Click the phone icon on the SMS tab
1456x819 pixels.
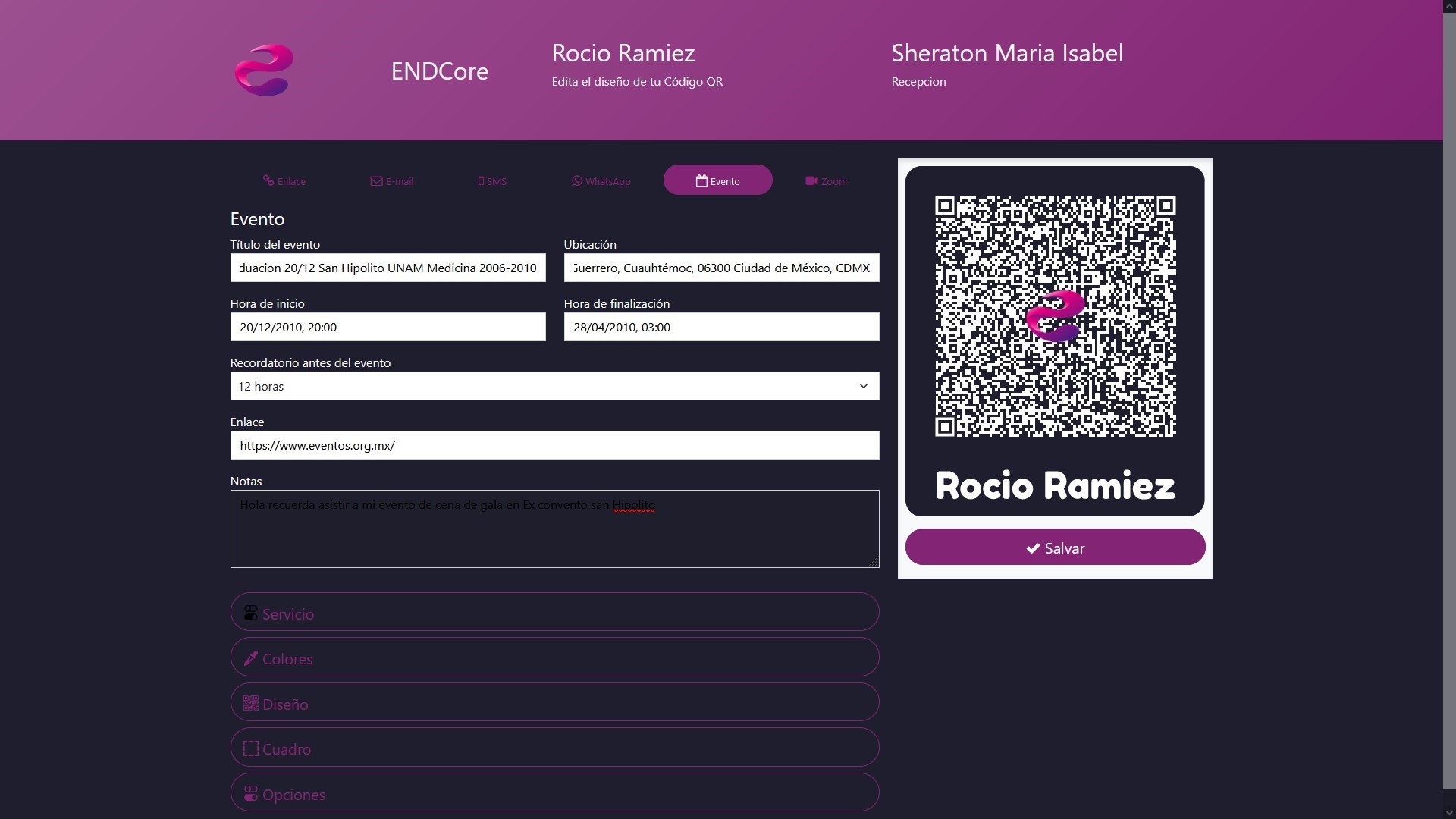[x=481, y=181]
